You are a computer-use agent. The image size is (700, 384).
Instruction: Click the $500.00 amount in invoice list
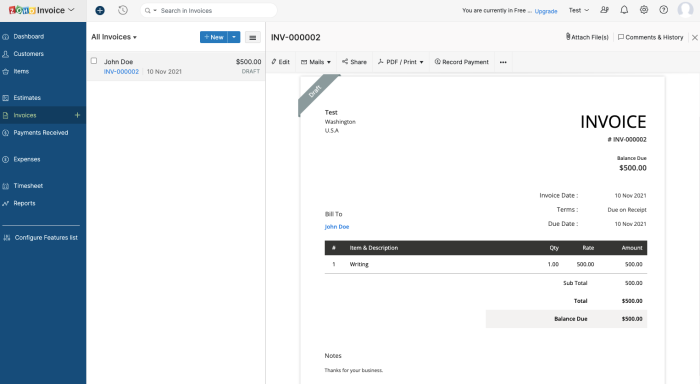point(249,62)
